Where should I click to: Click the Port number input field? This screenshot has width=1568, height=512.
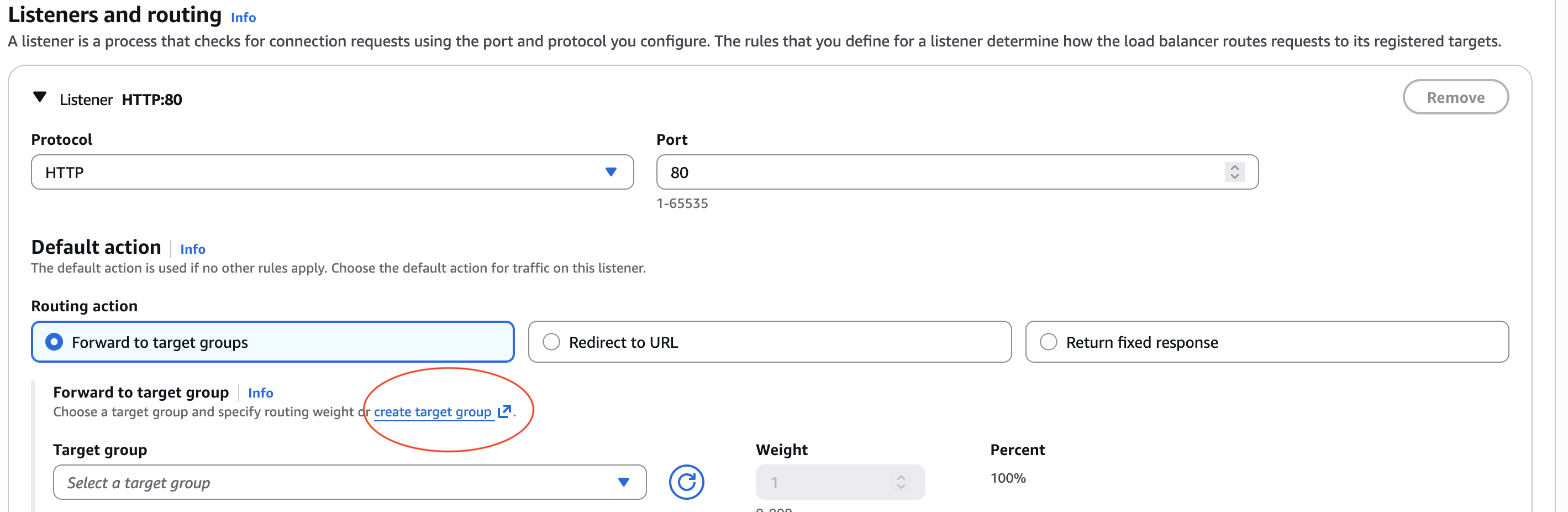(x=938, y=173)
